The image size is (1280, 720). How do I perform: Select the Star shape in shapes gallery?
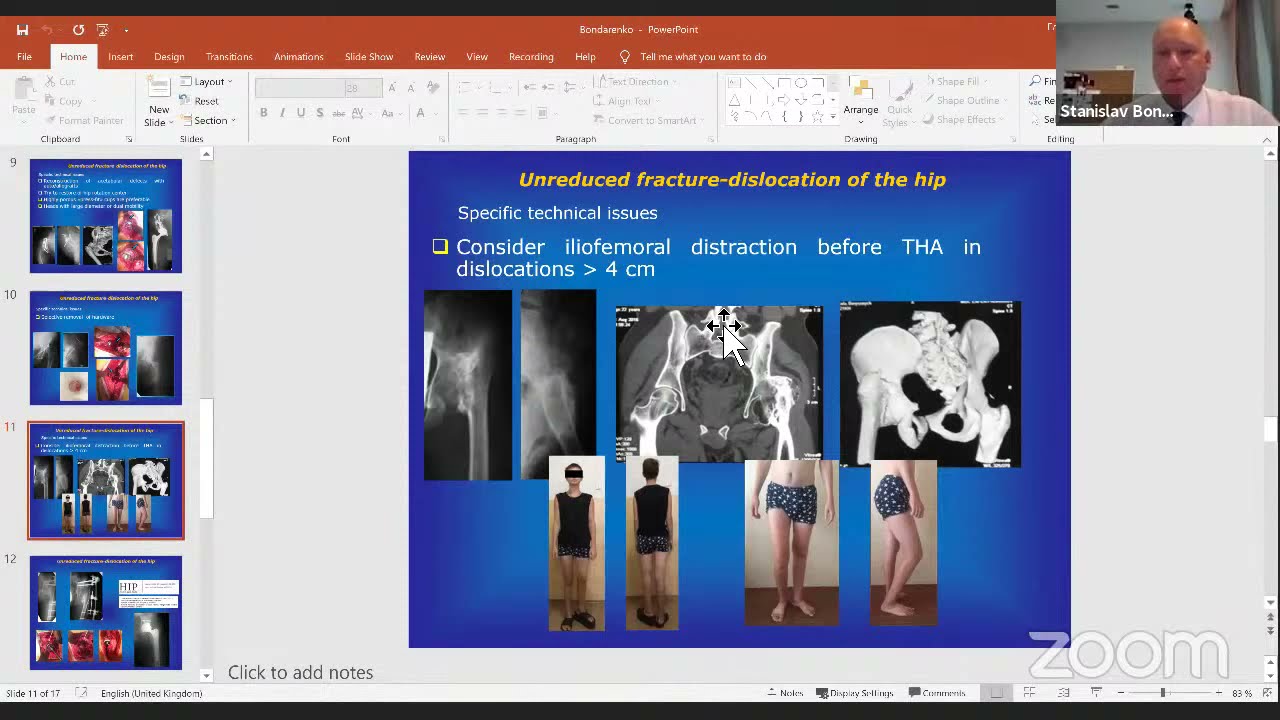[x=818, y=117]
